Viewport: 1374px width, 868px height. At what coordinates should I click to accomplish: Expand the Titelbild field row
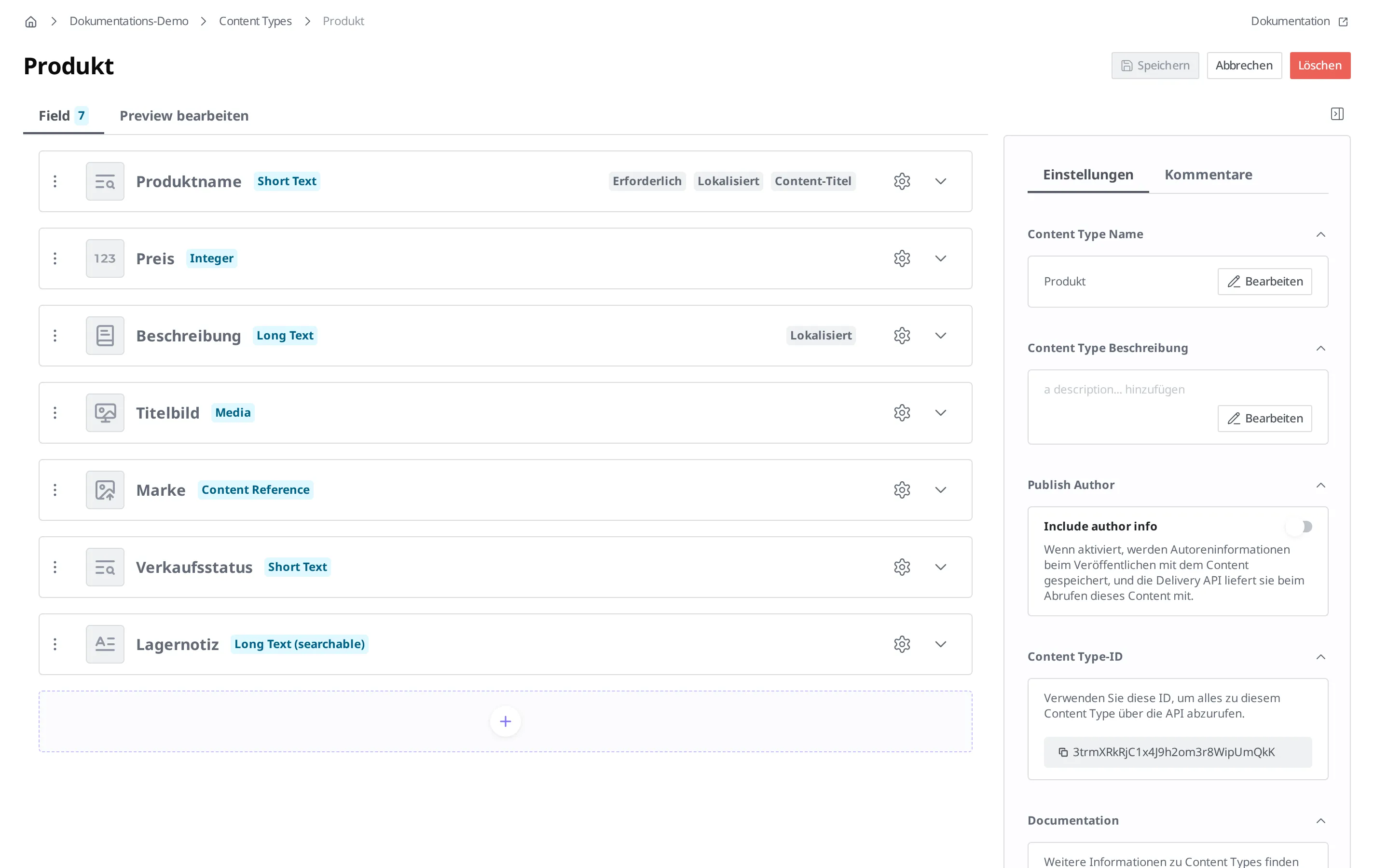(940, 412)
